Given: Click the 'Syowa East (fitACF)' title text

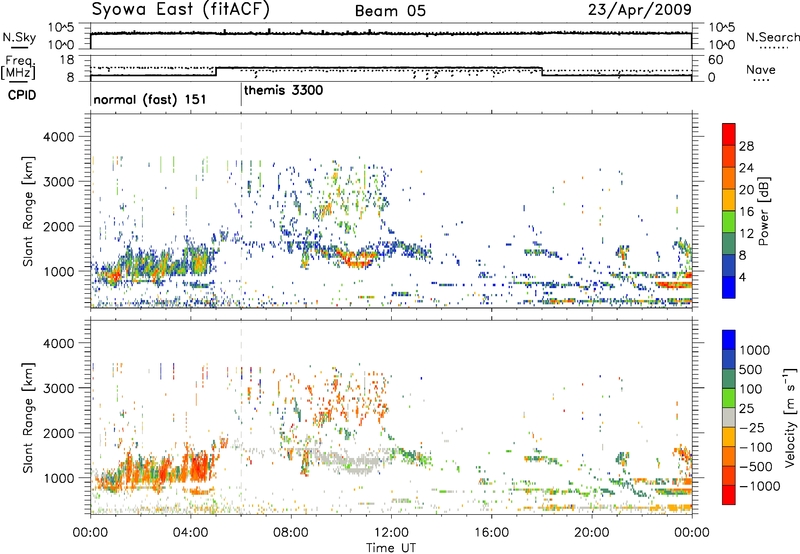Looking at the screenshot, I should [x=181, y=9].
